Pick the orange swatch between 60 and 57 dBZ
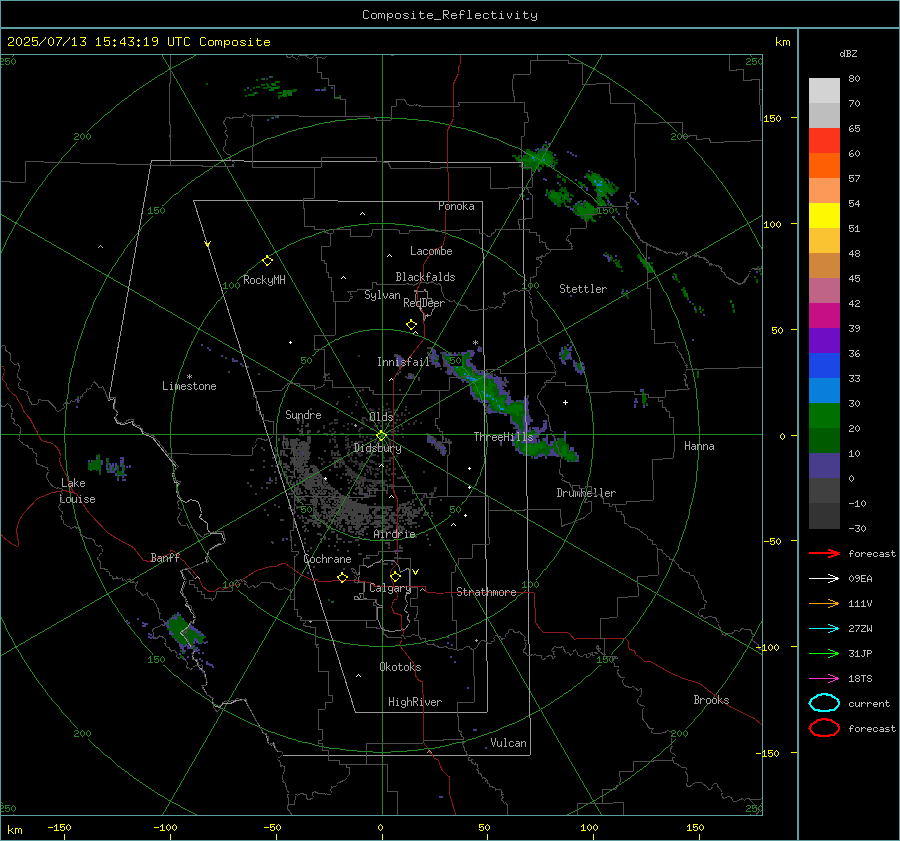The height and width of the screenshot is (841, 900). point(824,166)
